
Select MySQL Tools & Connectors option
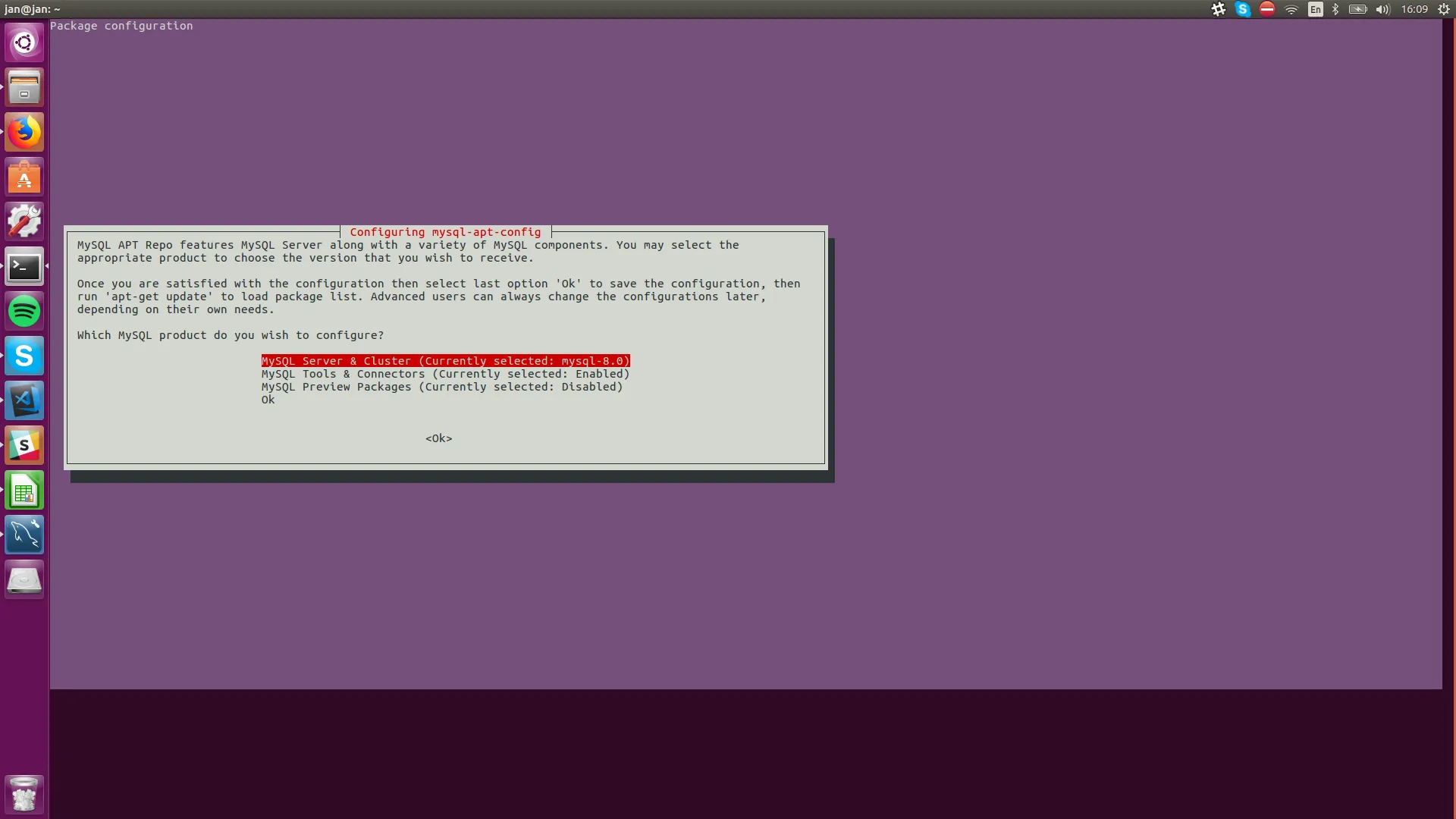point(445,374)
